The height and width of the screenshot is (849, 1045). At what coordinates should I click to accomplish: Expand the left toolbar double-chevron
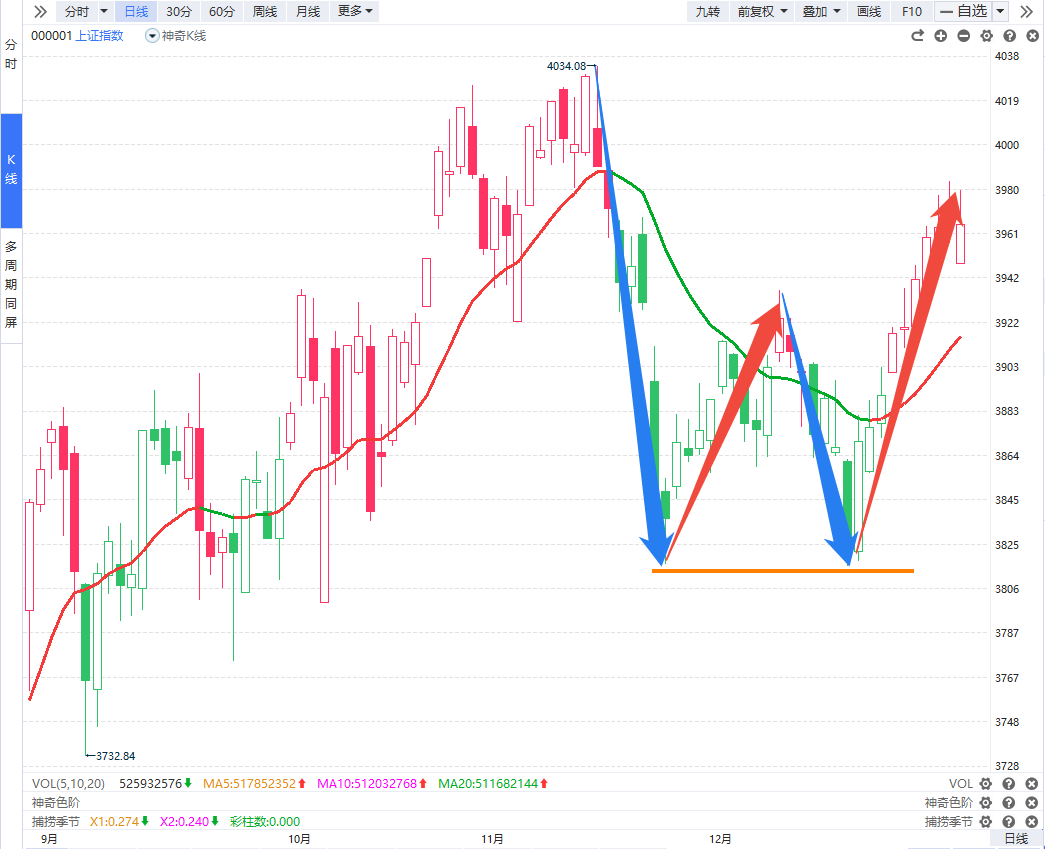[x=41, y=11]
